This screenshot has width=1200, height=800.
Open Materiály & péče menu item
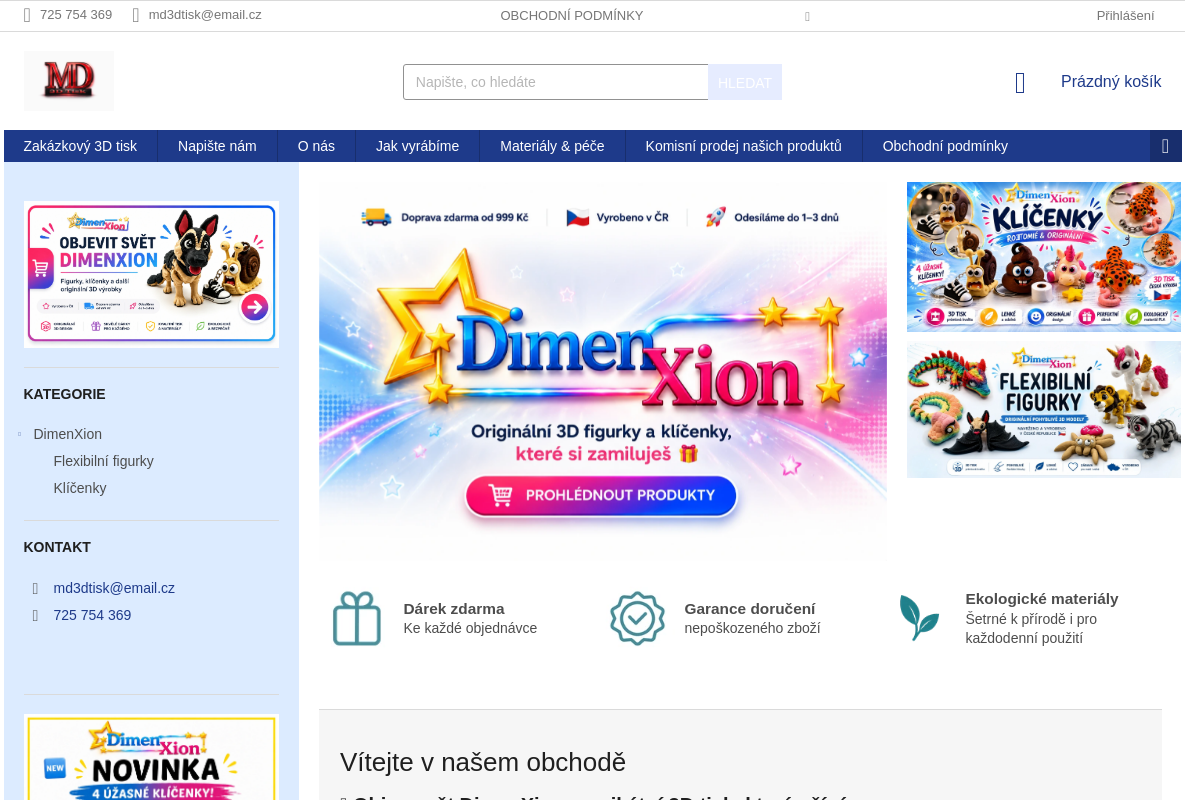click(x=552, y=146)
